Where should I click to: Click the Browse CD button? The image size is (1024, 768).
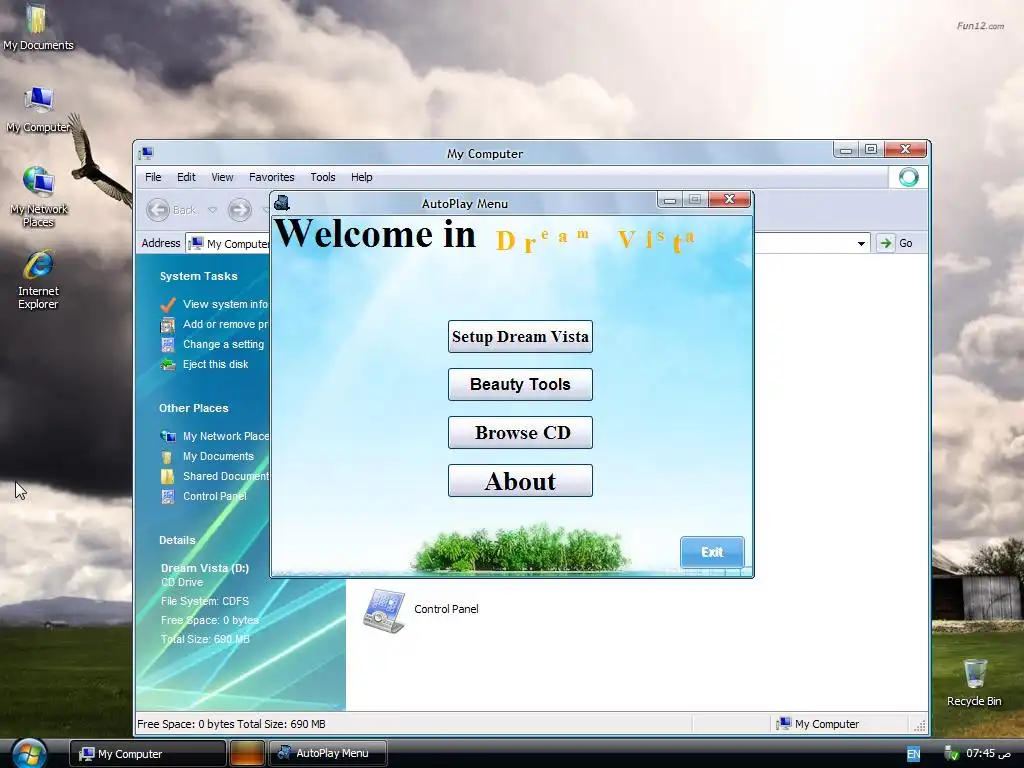click(520, 432)
